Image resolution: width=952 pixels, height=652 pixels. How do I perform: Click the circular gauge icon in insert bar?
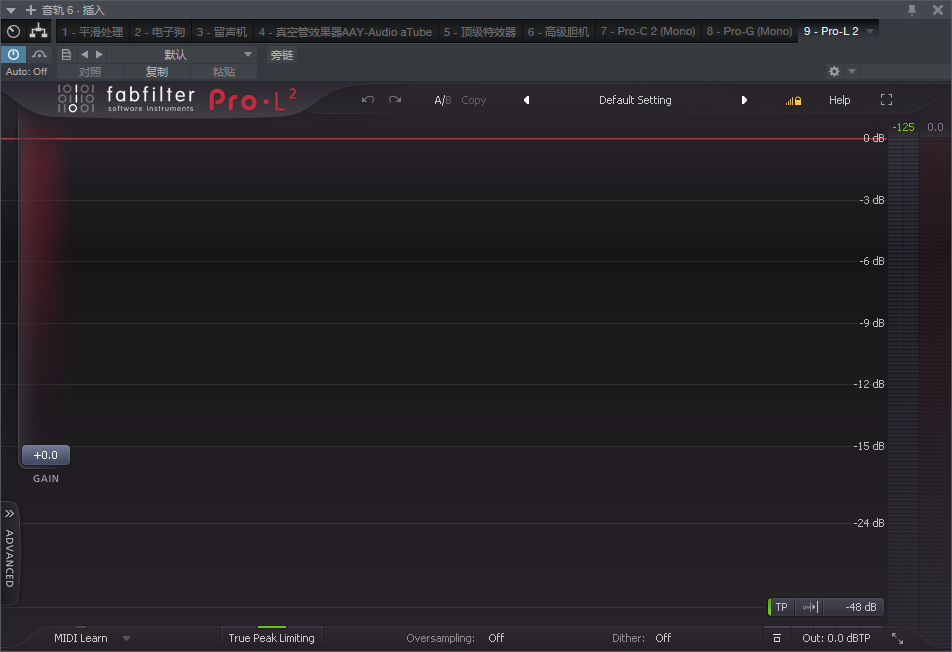coord(13,32)
